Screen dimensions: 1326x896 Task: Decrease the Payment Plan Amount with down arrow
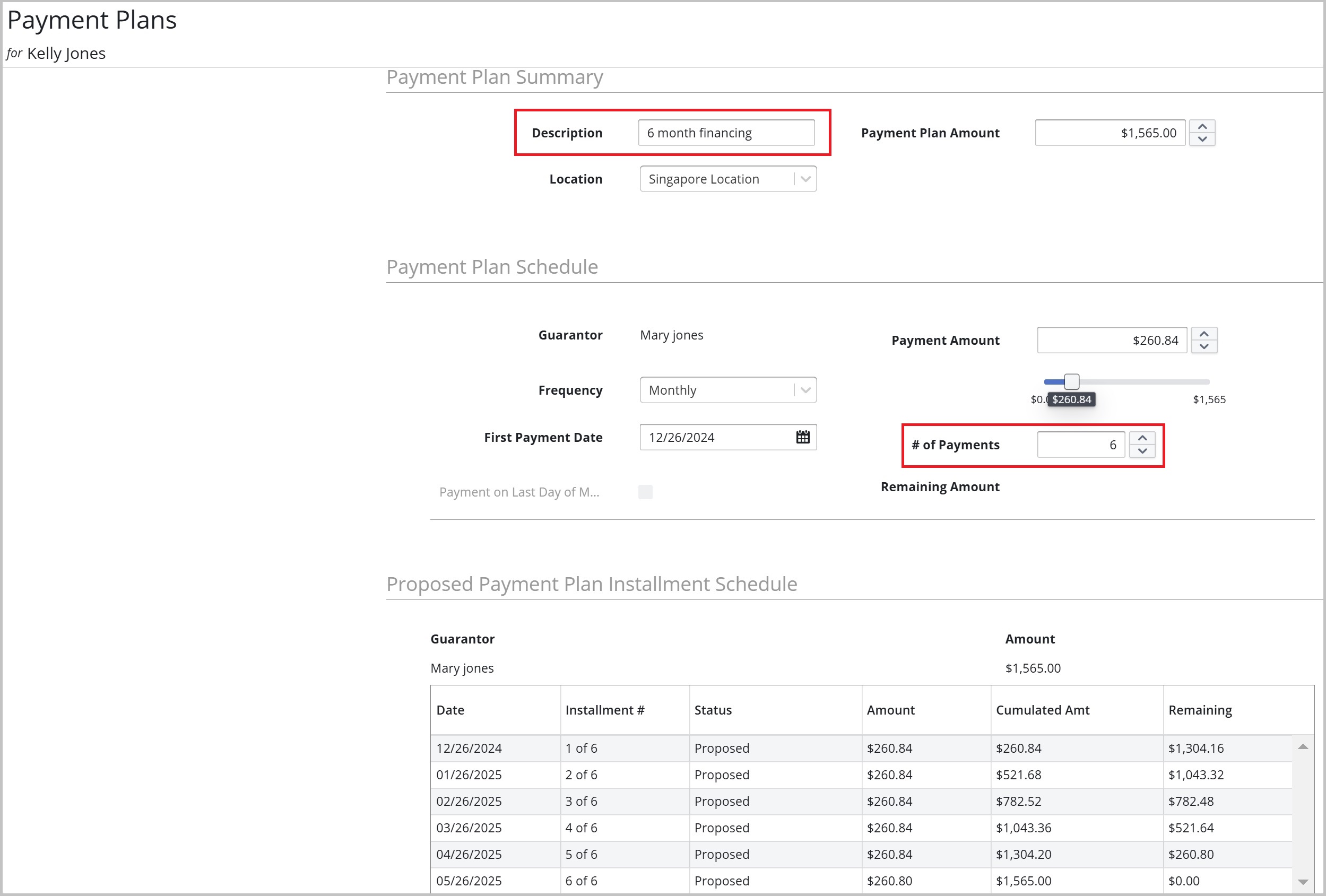click(1202, 139)
